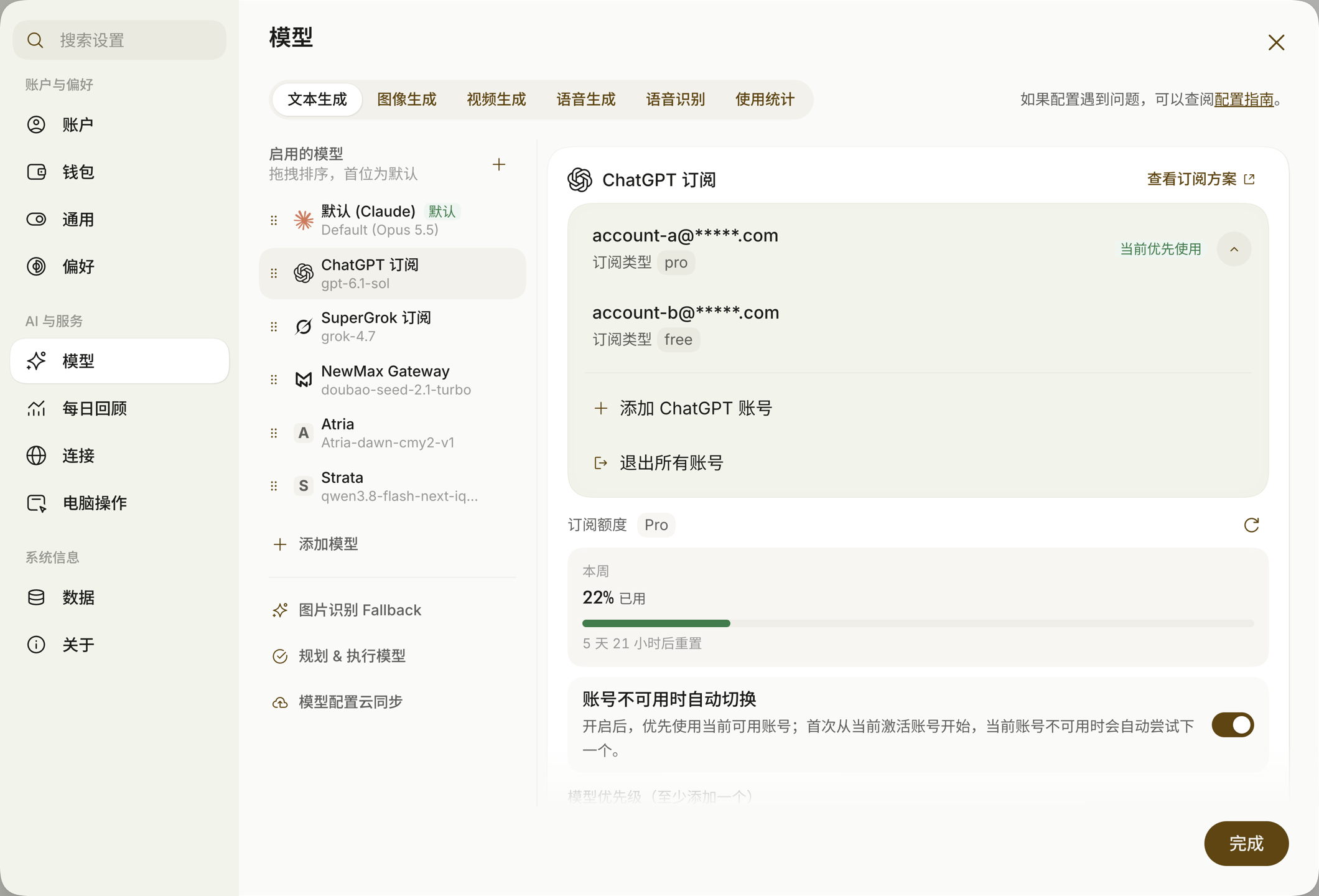Screen dimensions: 1319x896
Task: Select account-b@*****.com account row
Action: click(x=918, y=325)
